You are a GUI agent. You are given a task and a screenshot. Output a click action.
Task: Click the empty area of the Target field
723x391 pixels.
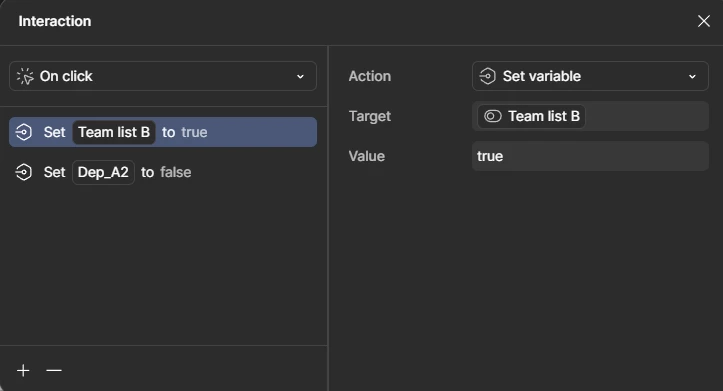(x=646, y=116)
